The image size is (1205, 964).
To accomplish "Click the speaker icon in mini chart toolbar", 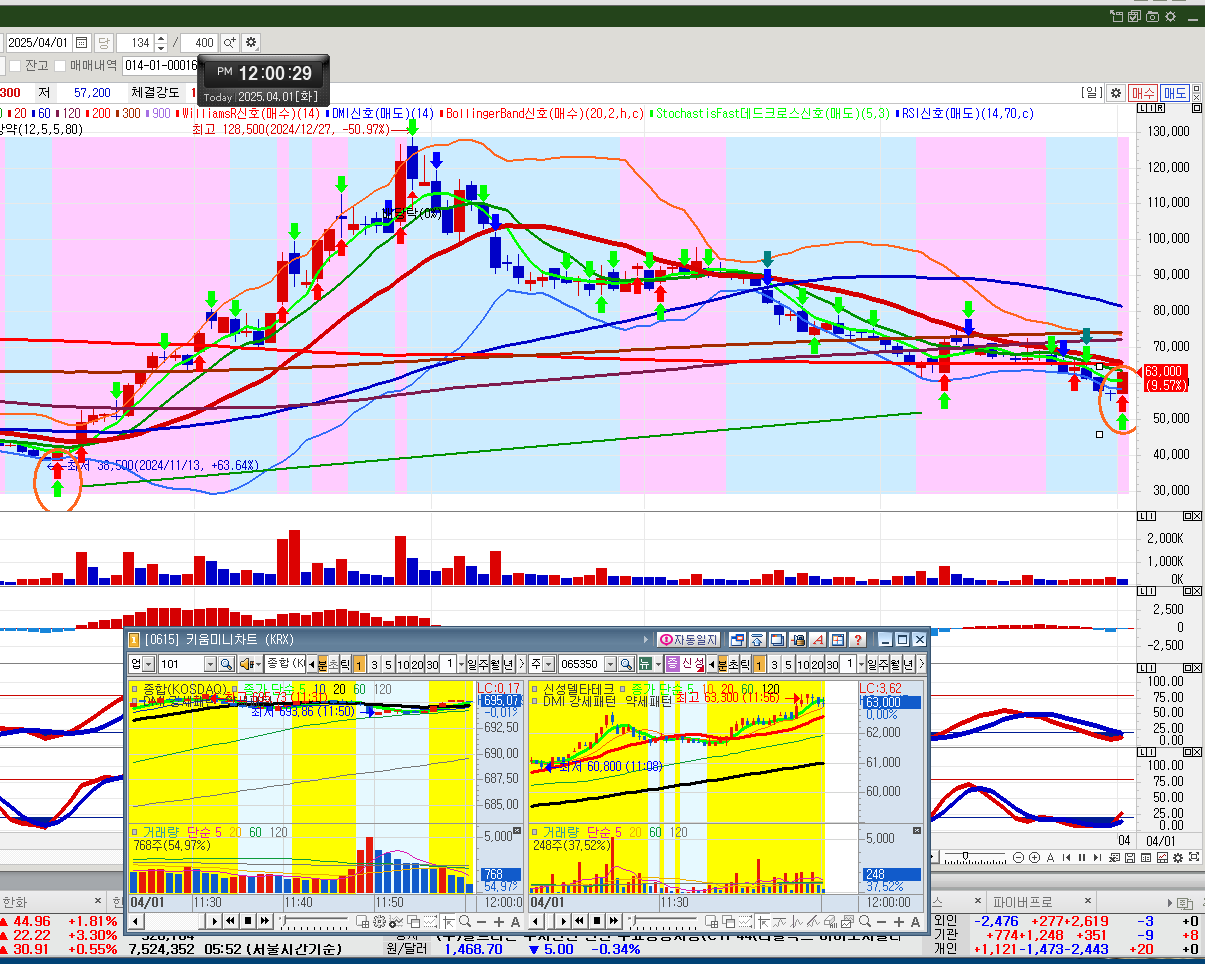I will pyautogui.click(x=245, y=664).
